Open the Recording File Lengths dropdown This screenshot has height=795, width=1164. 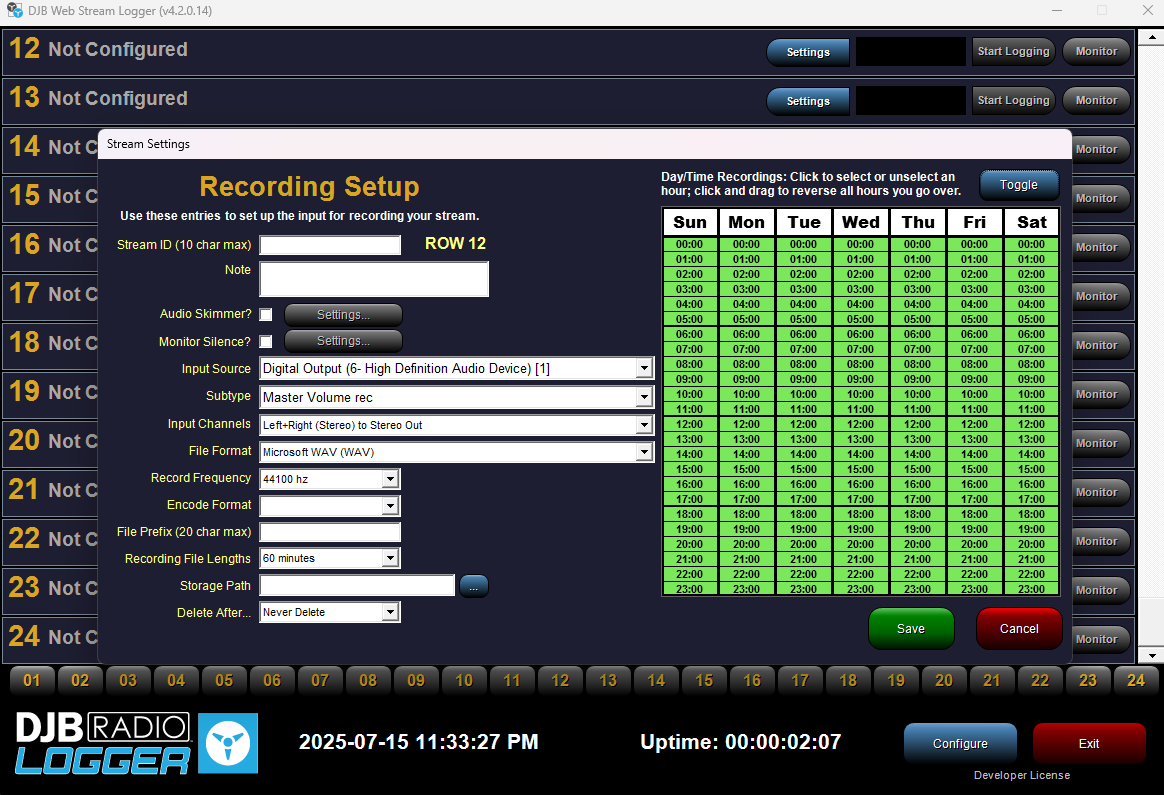(390, 558)
